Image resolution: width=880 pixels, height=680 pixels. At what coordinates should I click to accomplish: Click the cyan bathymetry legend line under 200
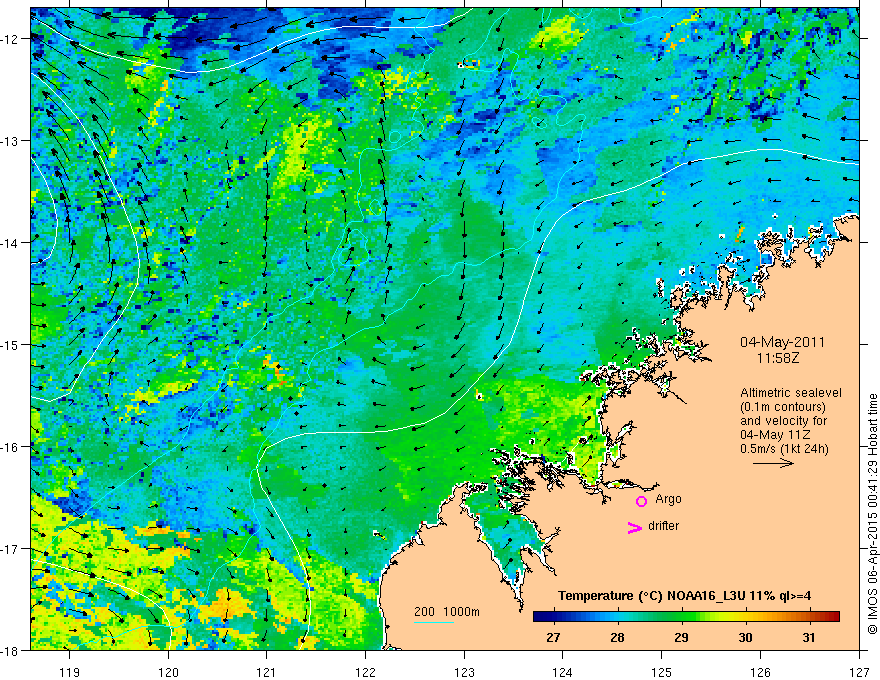433,622
